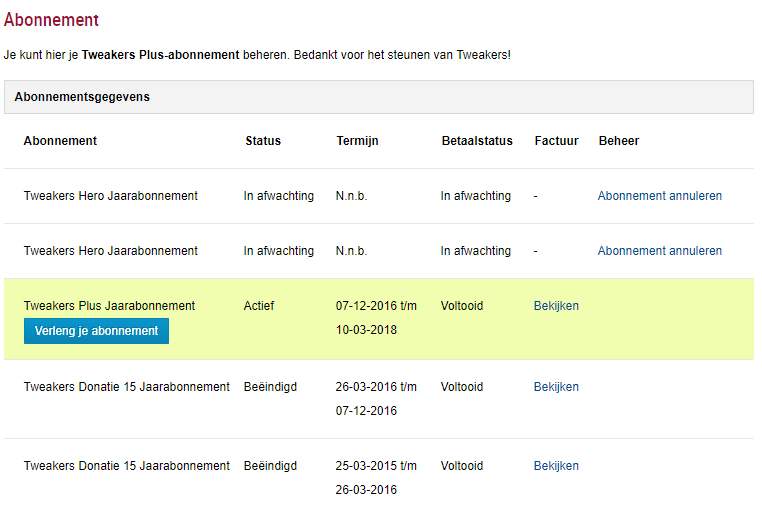Image resolution: width=762 pixels, height=529 pixels.
Task: View invoice for Tweakers Plus Jaarabonnement
Action: [x=556, y=306]
